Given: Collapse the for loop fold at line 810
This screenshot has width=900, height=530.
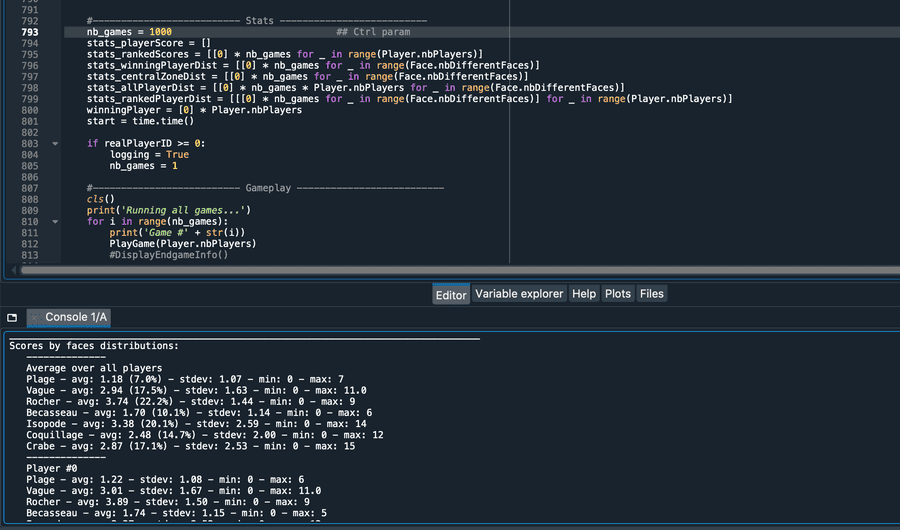Looking at the screenshot, I should coord(55,222).
